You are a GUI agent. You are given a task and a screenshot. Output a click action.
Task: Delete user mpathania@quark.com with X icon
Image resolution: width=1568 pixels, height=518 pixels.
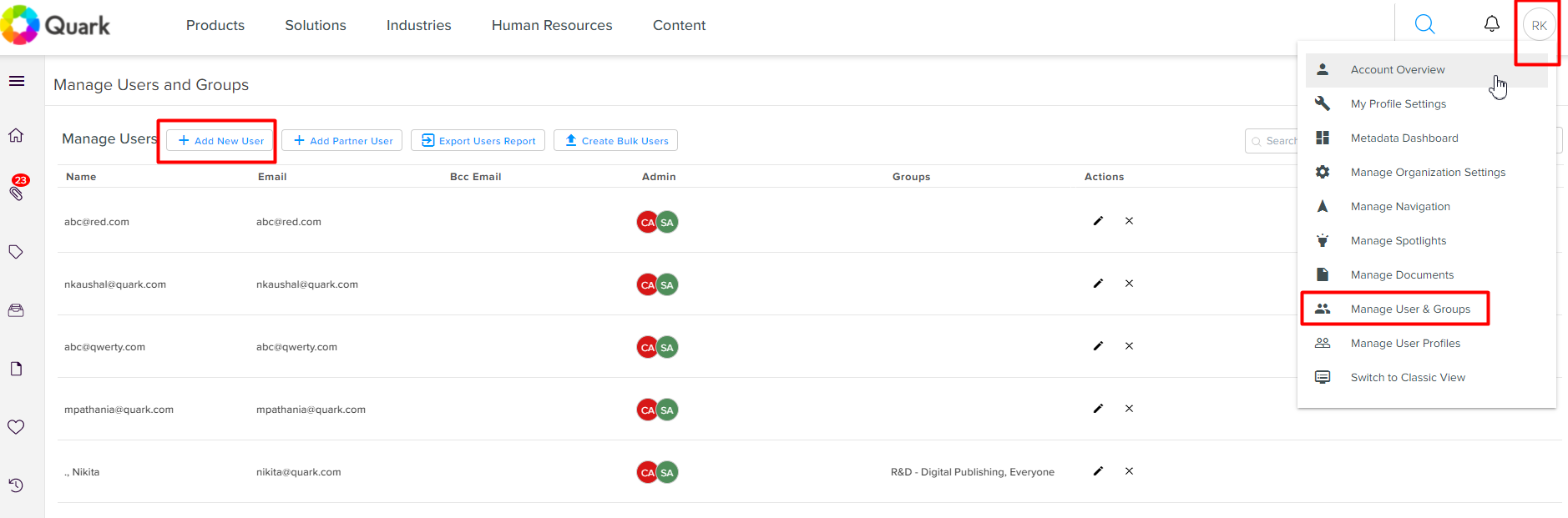tap(1129, 409)
